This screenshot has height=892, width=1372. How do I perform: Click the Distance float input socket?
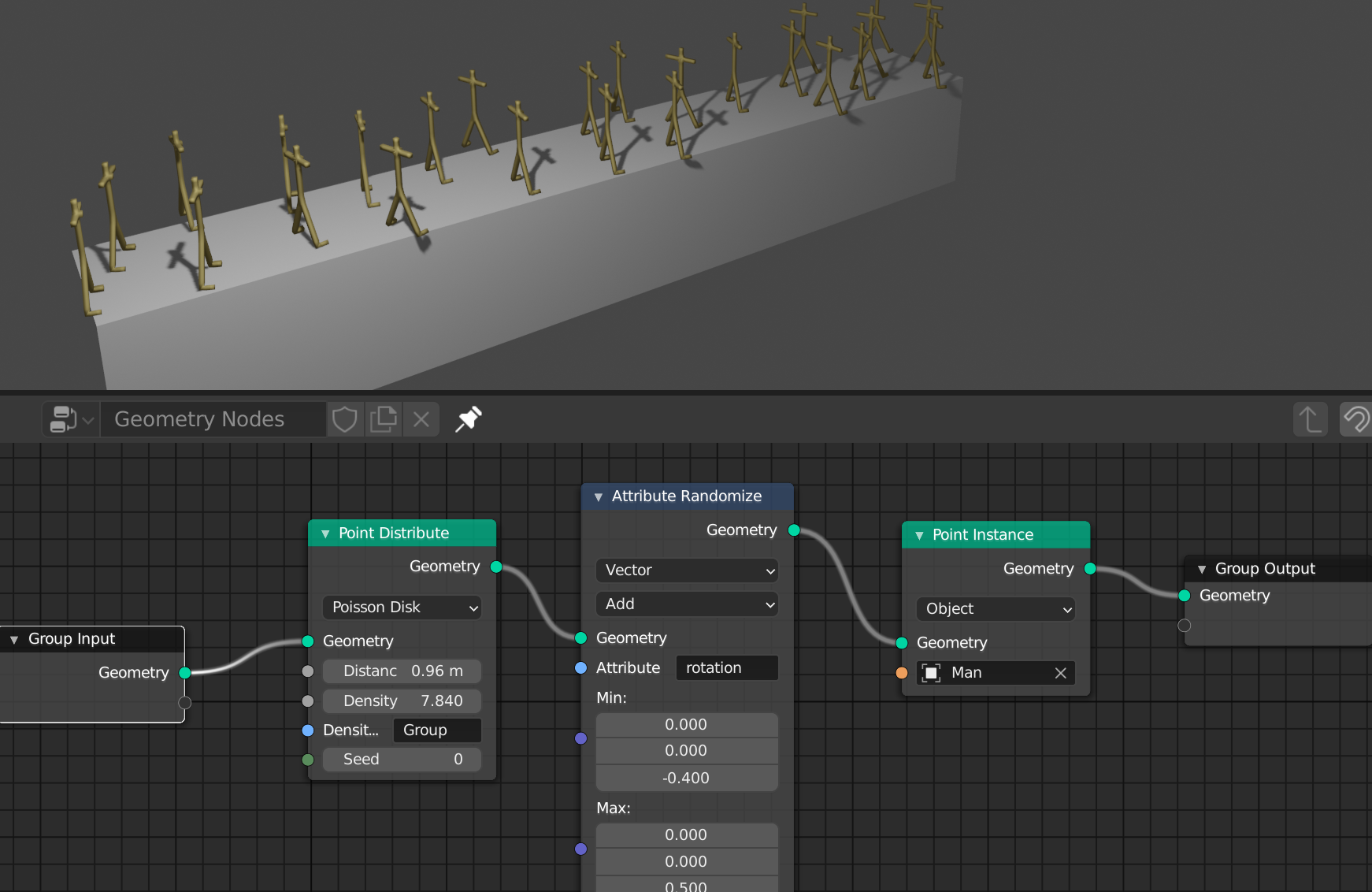tap(308, 671)
